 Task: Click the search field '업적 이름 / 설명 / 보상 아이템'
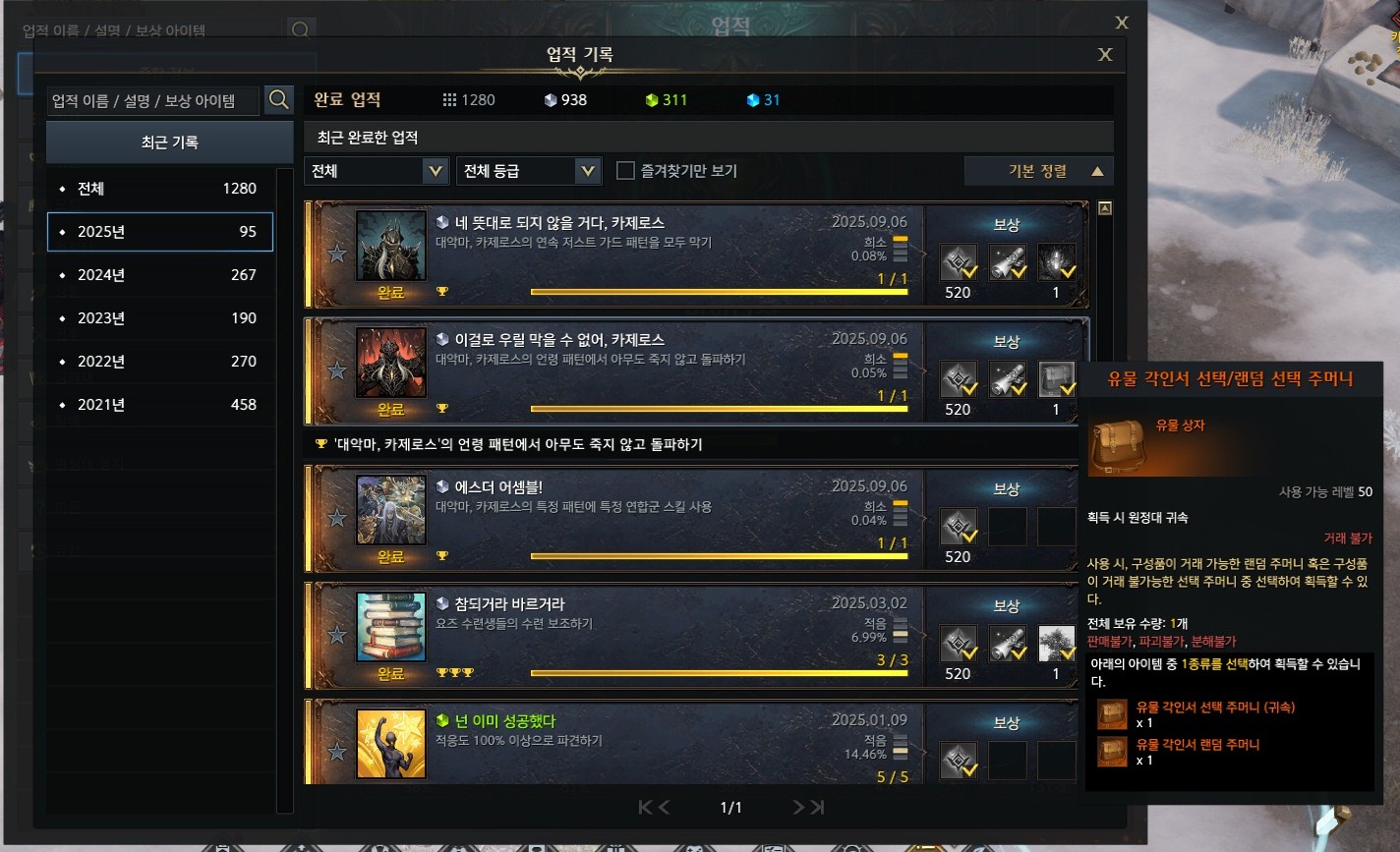click(153, 100)
